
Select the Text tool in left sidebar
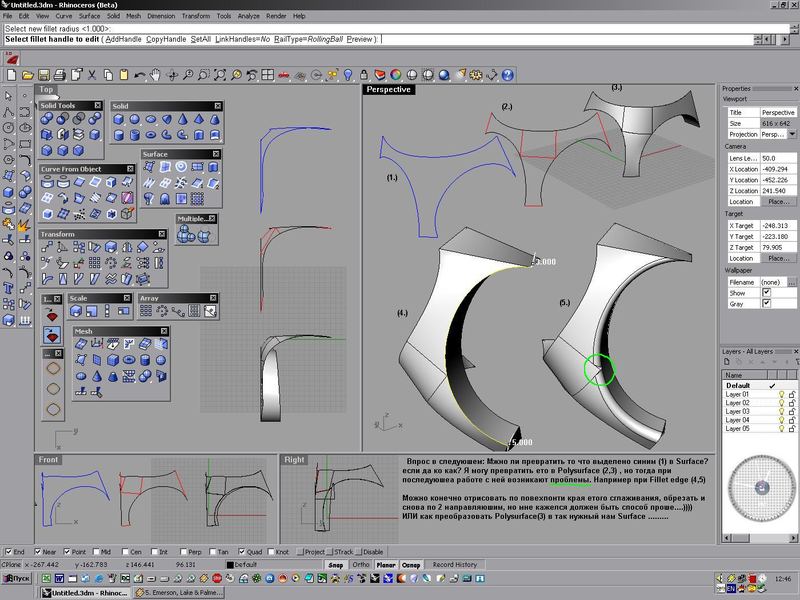point(8,289)
